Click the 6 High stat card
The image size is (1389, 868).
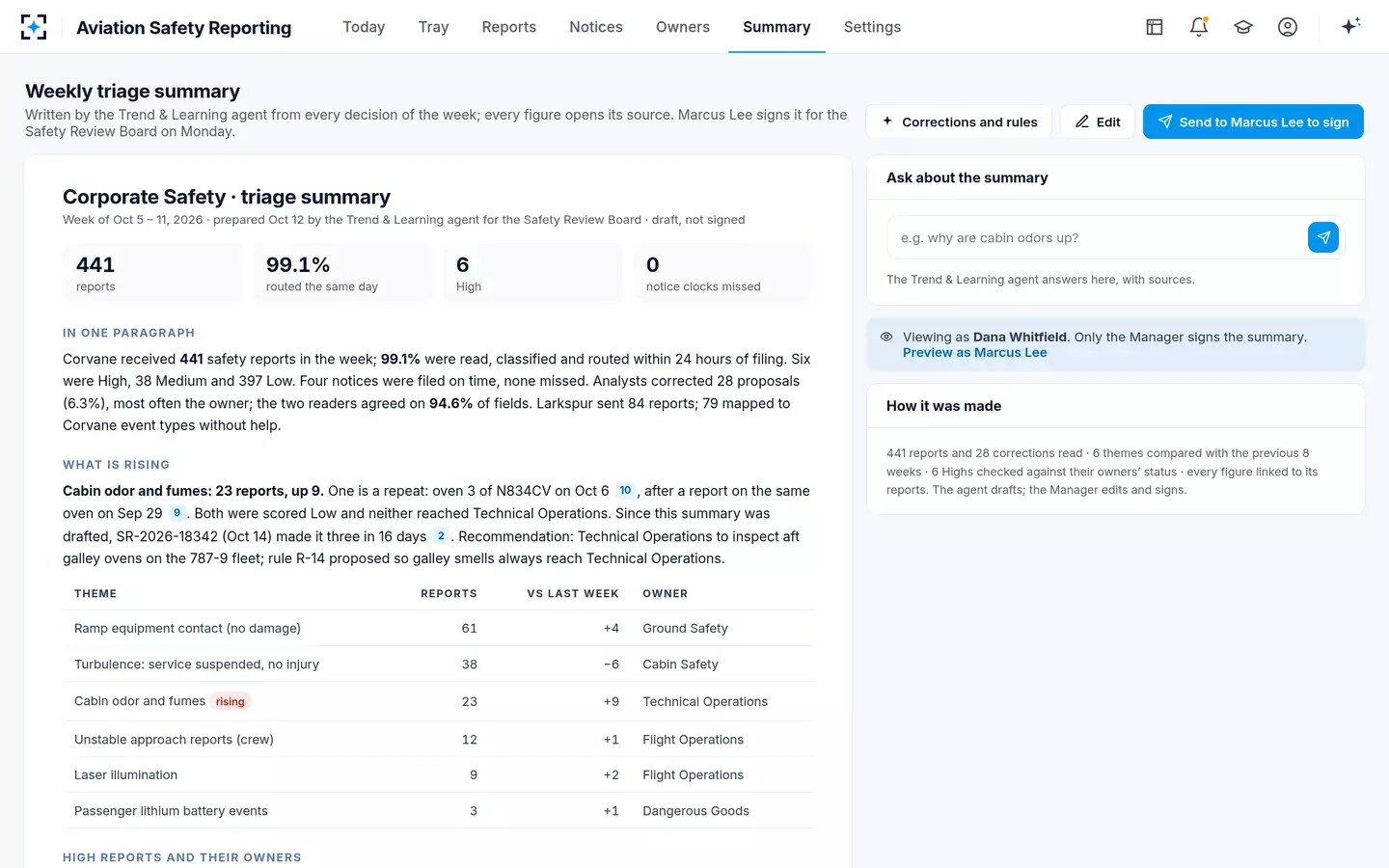click(x=532, y=274)
